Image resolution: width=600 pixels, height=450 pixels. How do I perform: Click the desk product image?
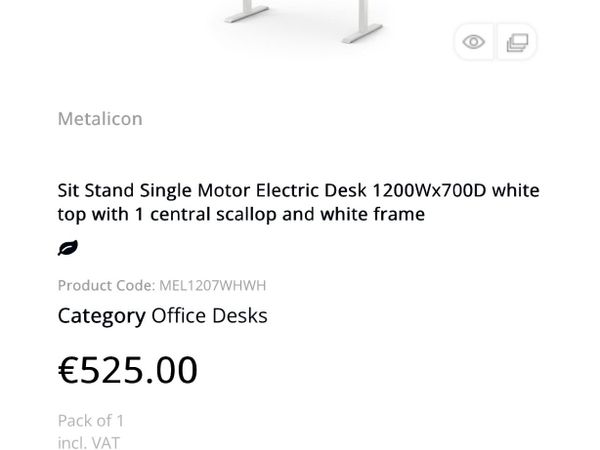(x=300, y=20)
